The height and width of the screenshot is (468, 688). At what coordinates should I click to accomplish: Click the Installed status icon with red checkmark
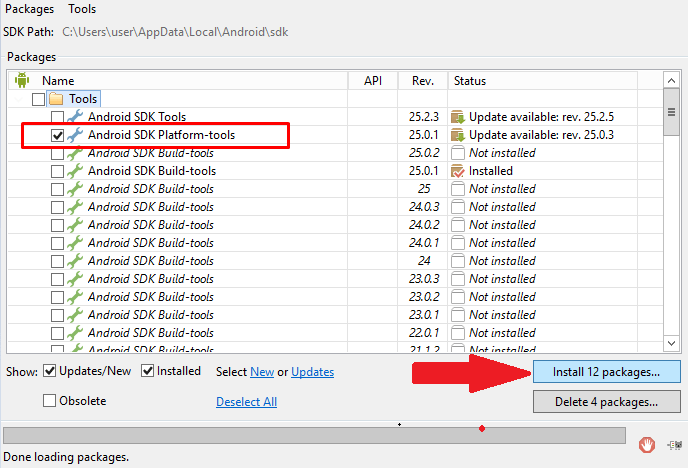[458, 171]
